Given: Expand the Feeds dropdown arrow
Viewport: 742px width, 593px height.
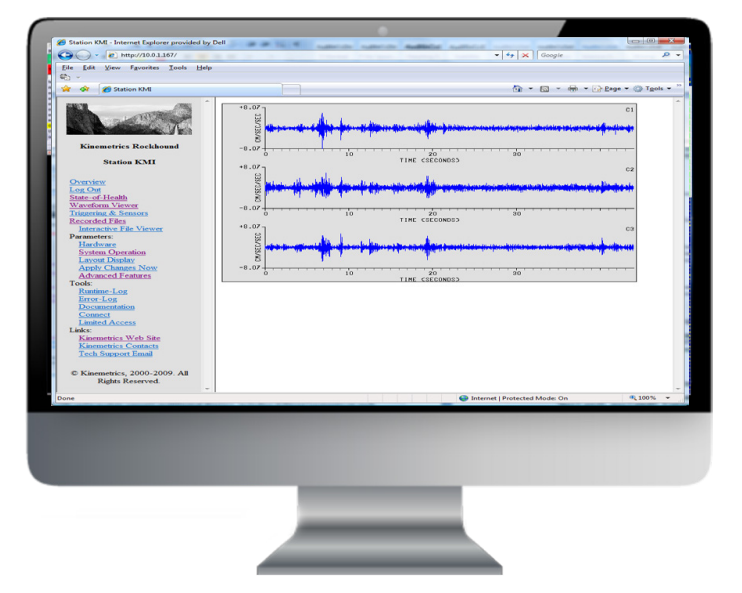Looking at the screenshot, I should 558,89.
